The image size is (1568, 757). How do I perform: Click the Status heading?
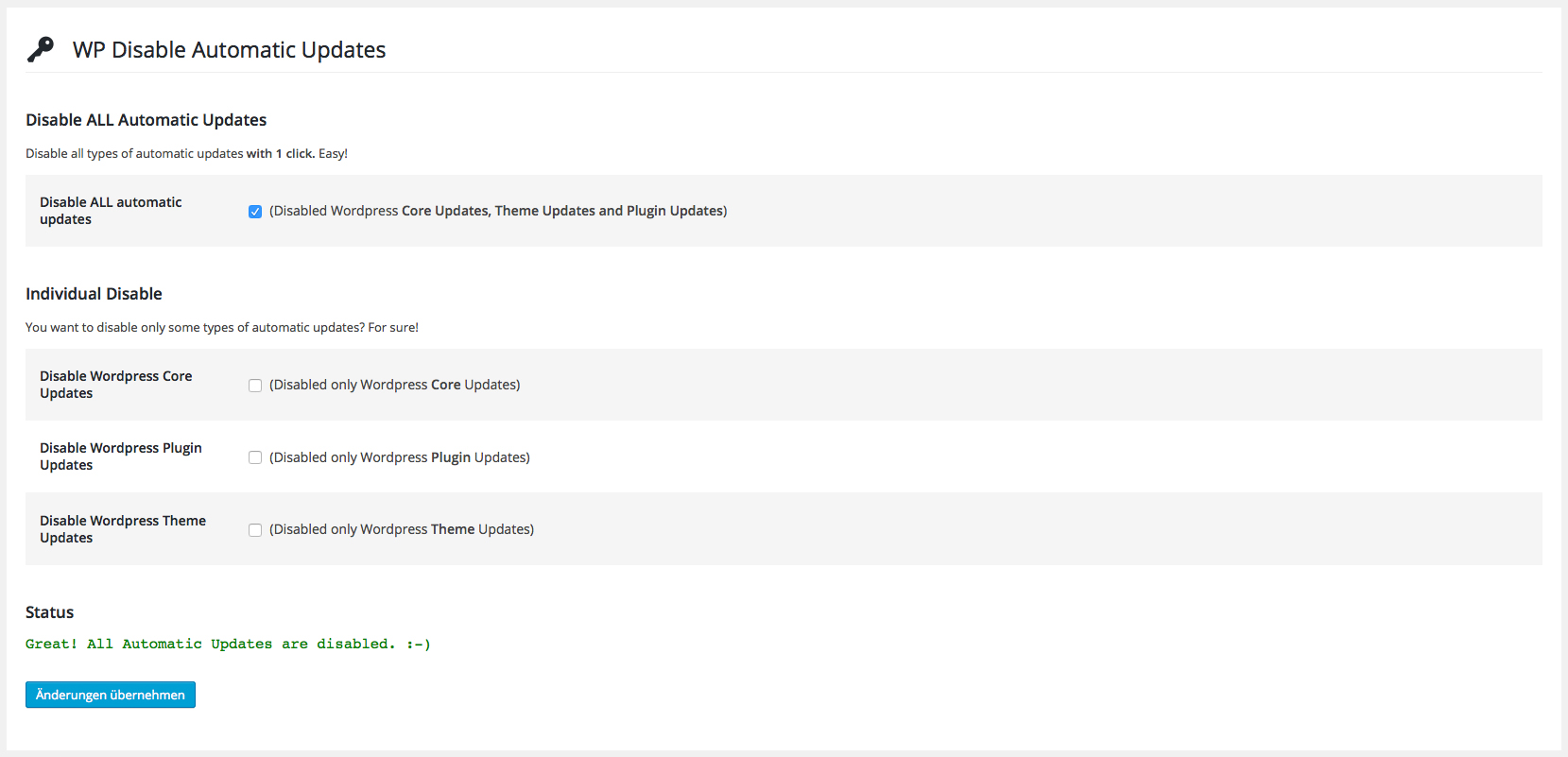[x=49, y=612]
